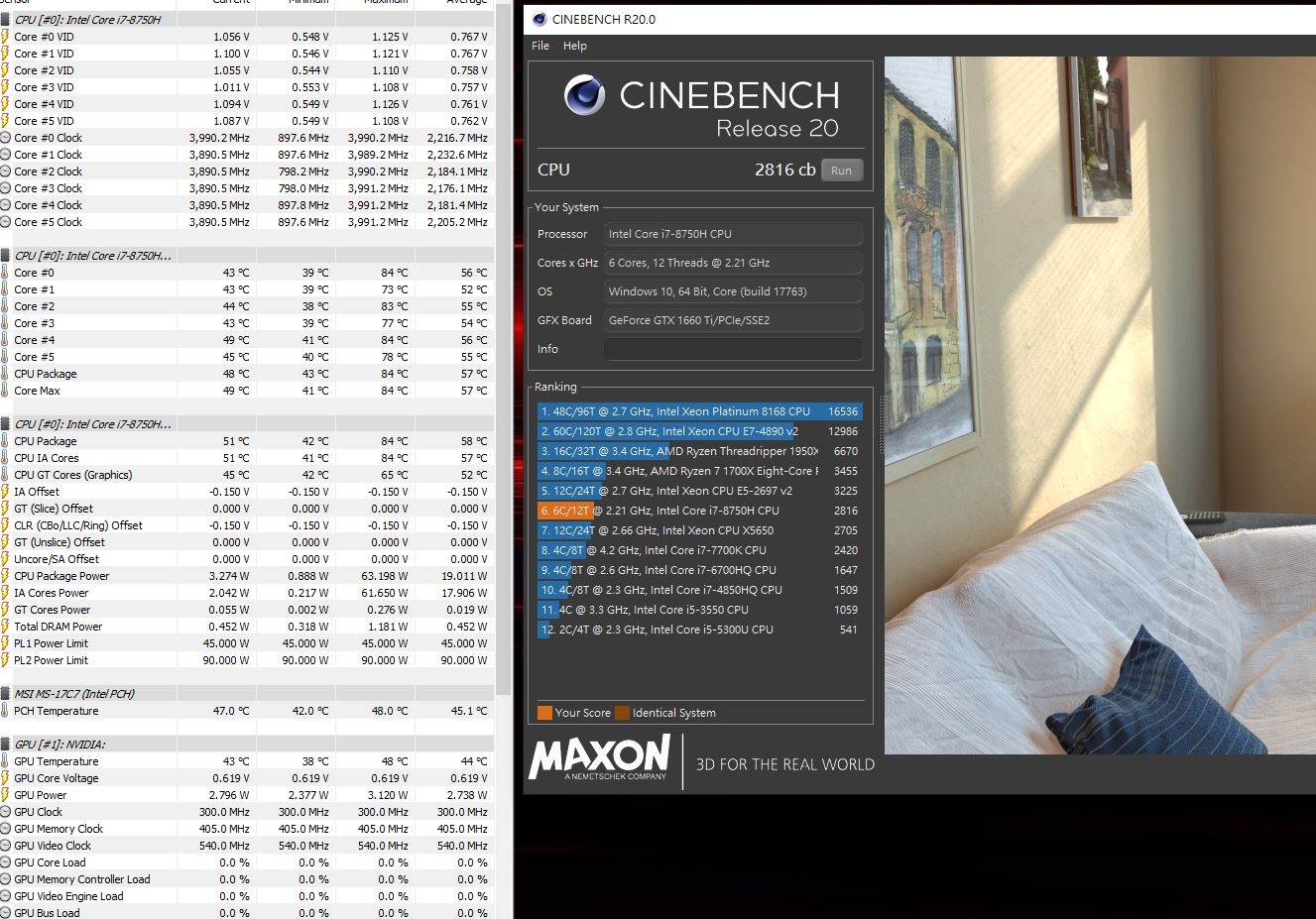Click the 45.1 °C PCH average temperature value
Image resolution: width=1316 pixels, height=919 pixels.
(469, 711)
